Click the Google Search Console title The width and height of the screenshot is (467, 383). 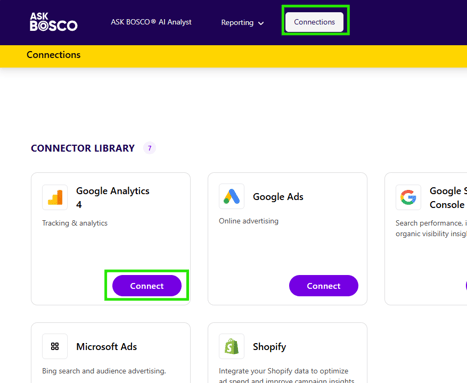(448, 197)
